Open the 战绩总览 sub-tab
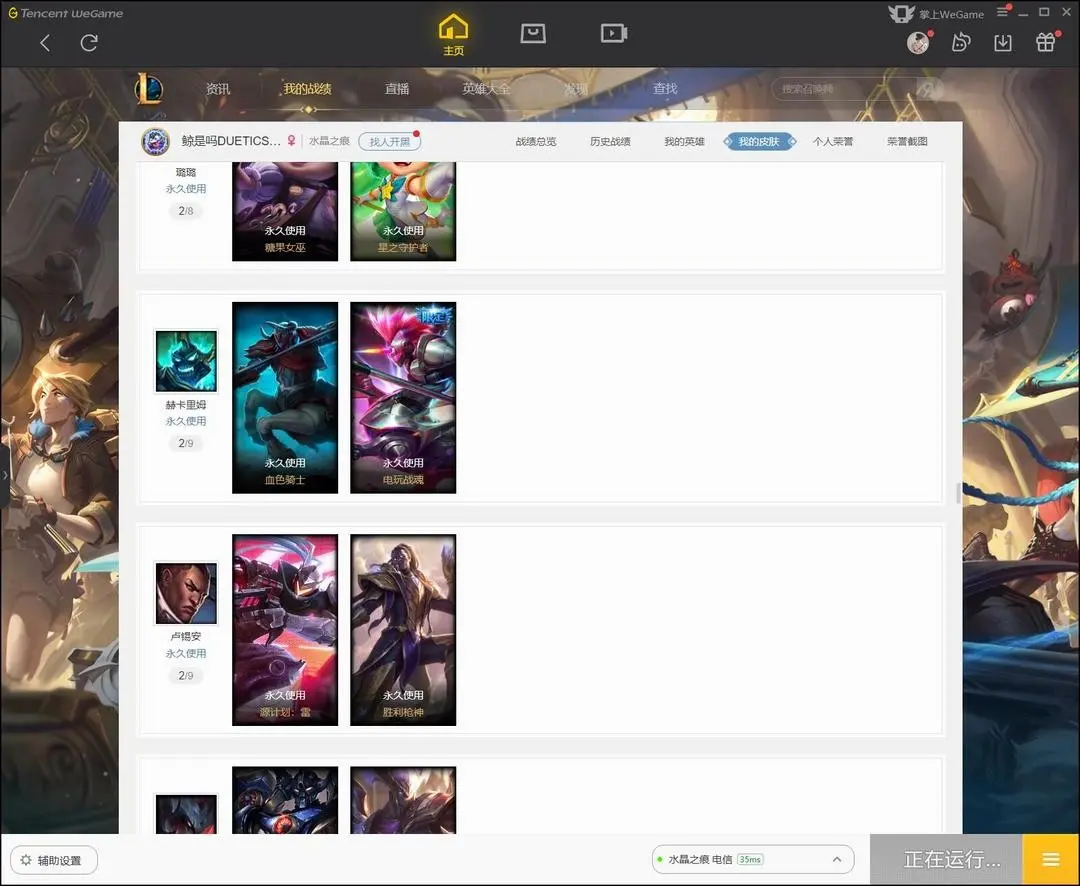The image size is (1080, 886). click(x=536, y=141)
